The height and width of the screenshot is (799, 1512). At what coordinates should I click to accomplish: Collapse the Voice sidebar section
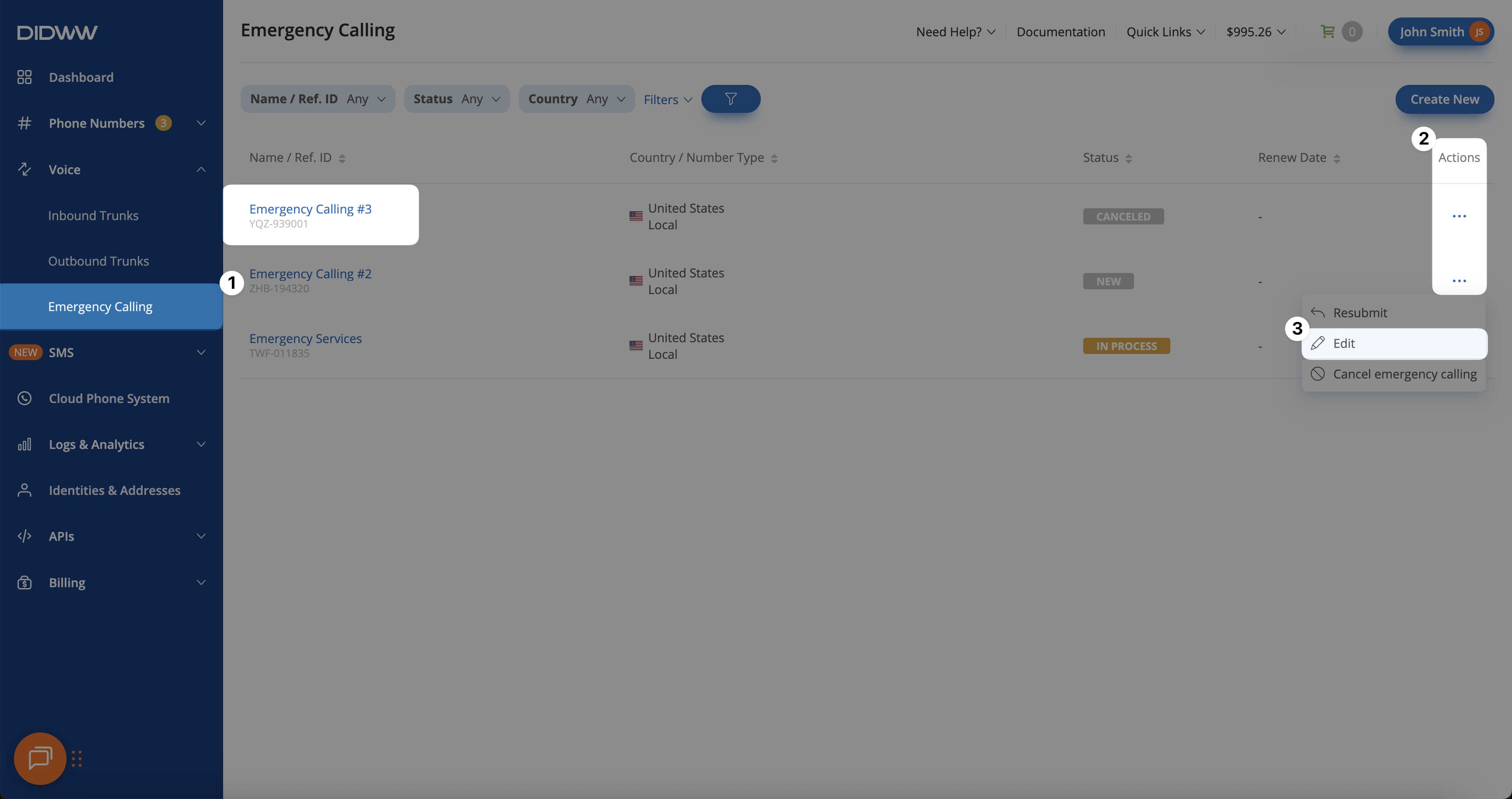201,170
